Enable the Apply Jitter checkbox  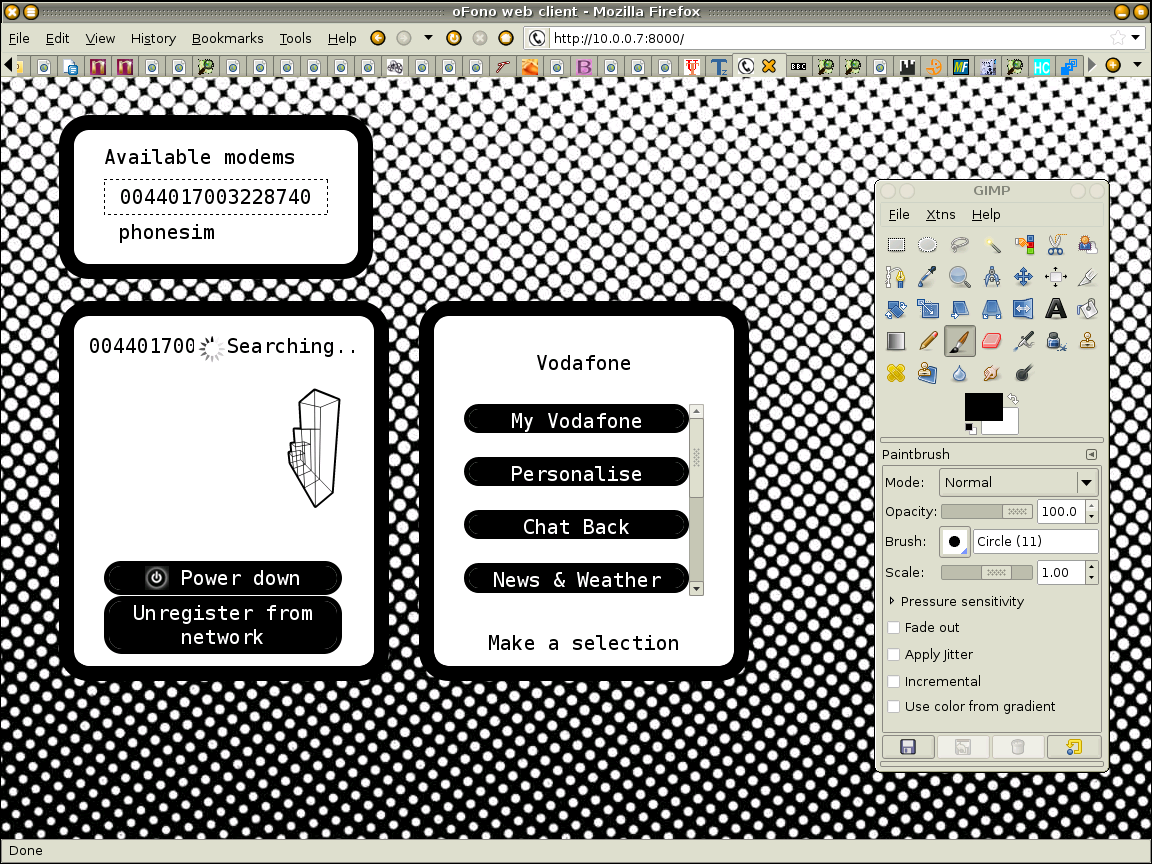[893, 655]
